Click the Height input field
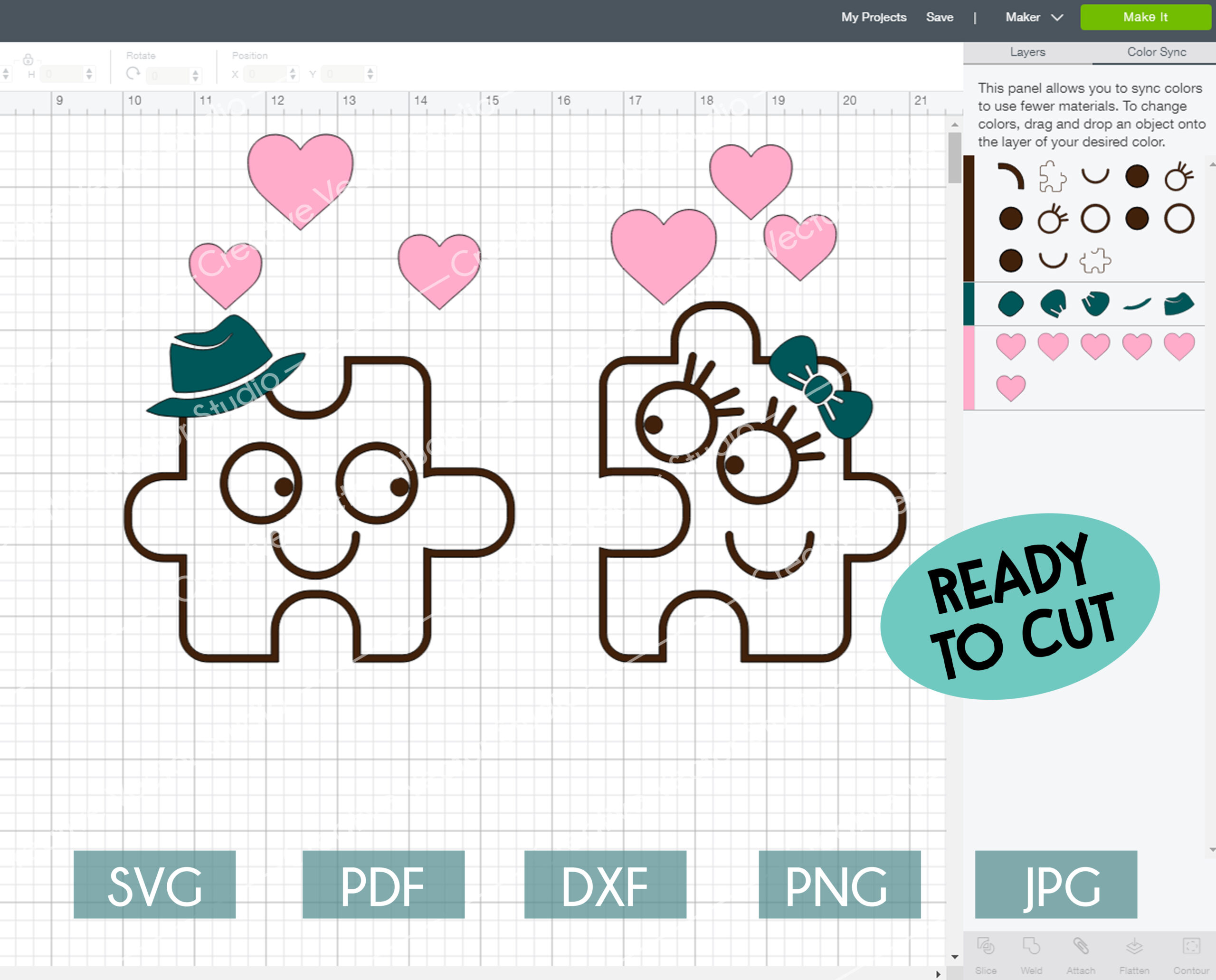Screen dimensions: 1216x980 click(x=63, y=74)
